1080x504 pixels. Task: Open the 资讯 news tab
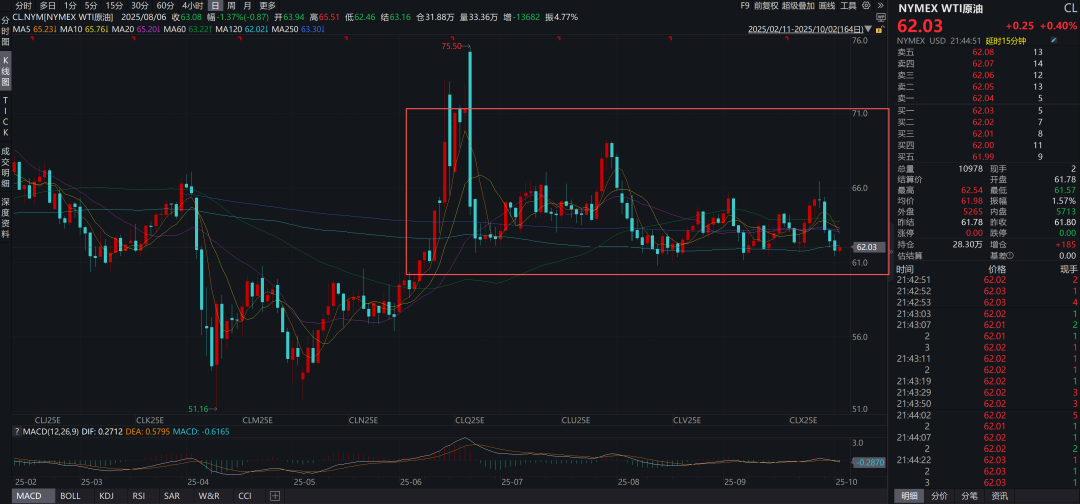(x=999, y=495)
